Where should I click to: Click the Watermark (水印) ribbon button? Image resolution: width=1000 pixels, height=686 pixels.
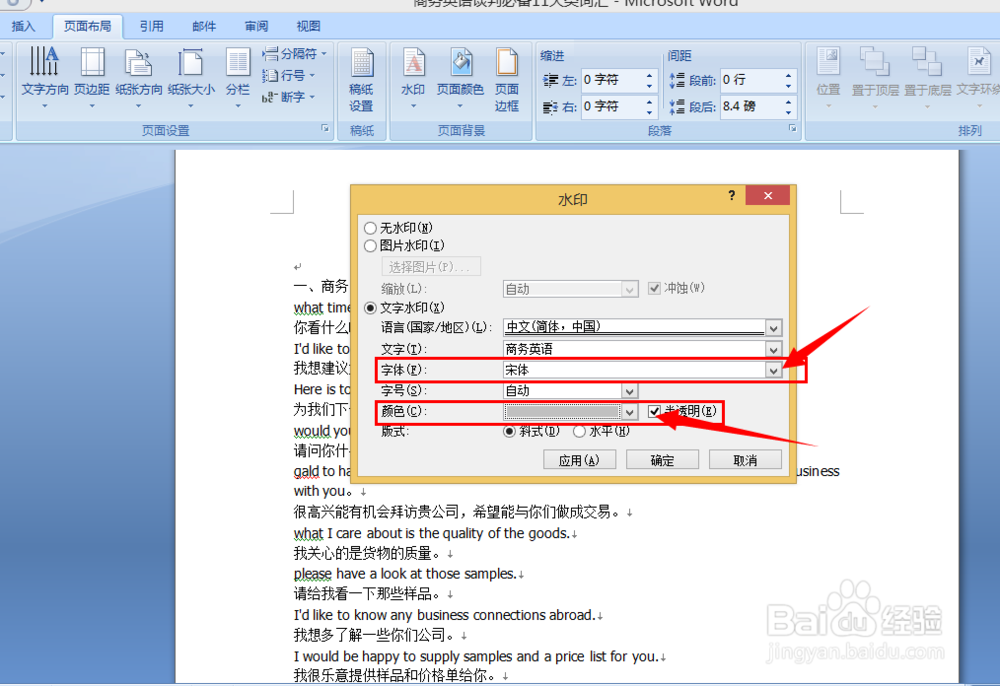[x=413, y=77]
